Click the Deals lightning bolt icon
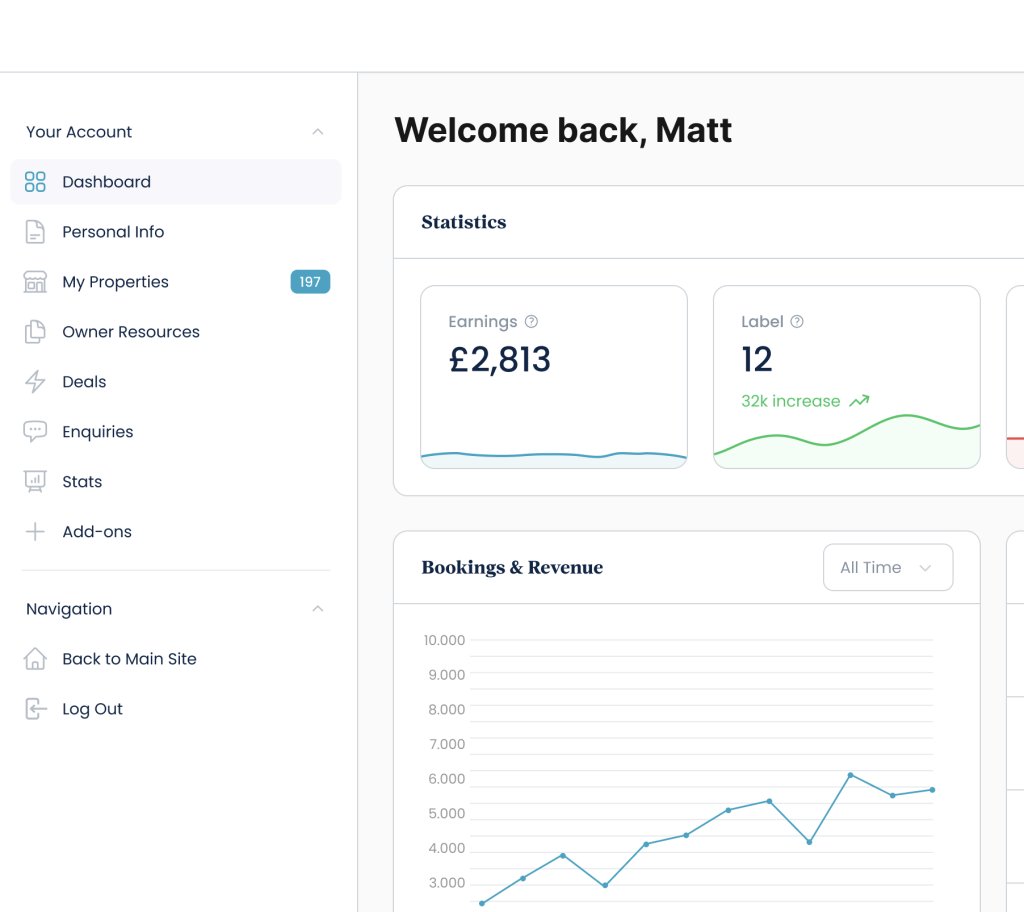Viewport: 1024px width, 912px height. pos(35,382)
